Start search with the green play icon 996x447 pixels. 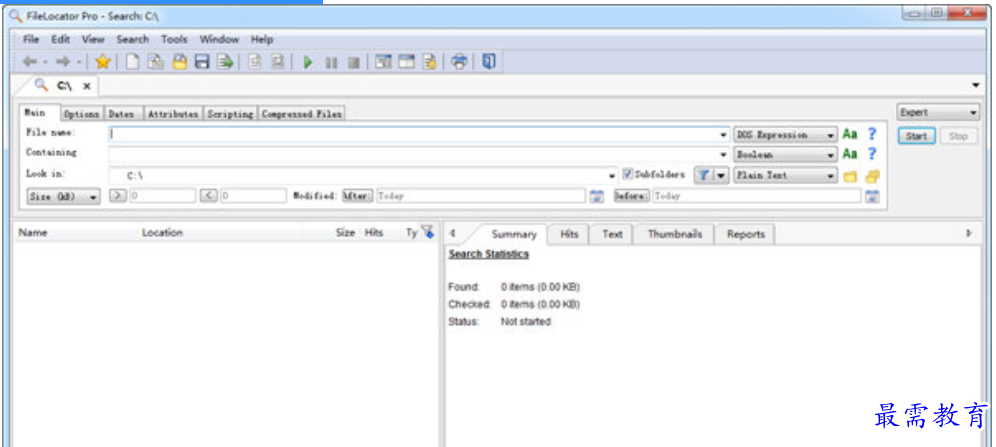tap(308, 62)
